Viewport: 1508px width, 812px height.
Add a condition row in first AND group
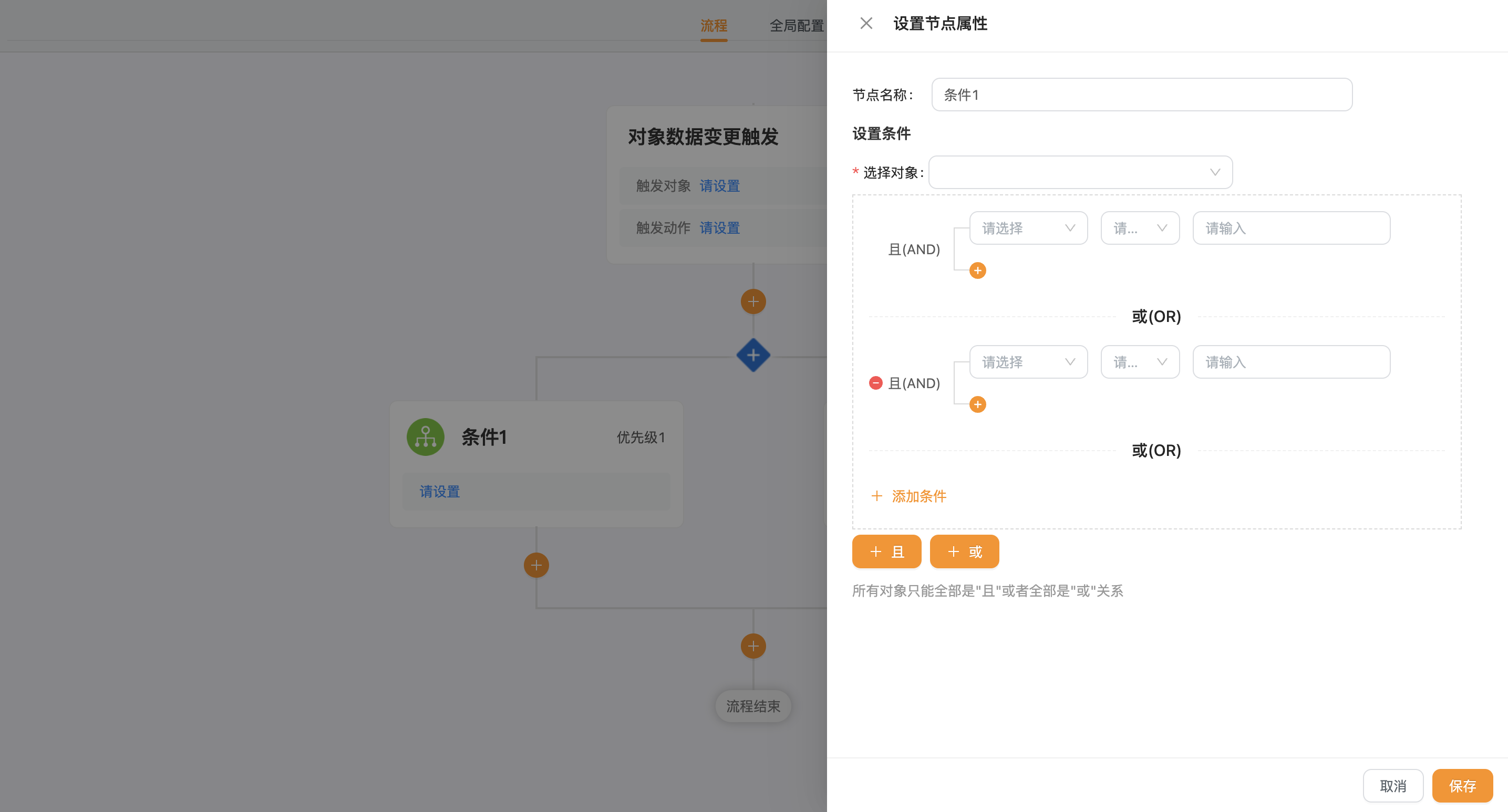[978, 270]
